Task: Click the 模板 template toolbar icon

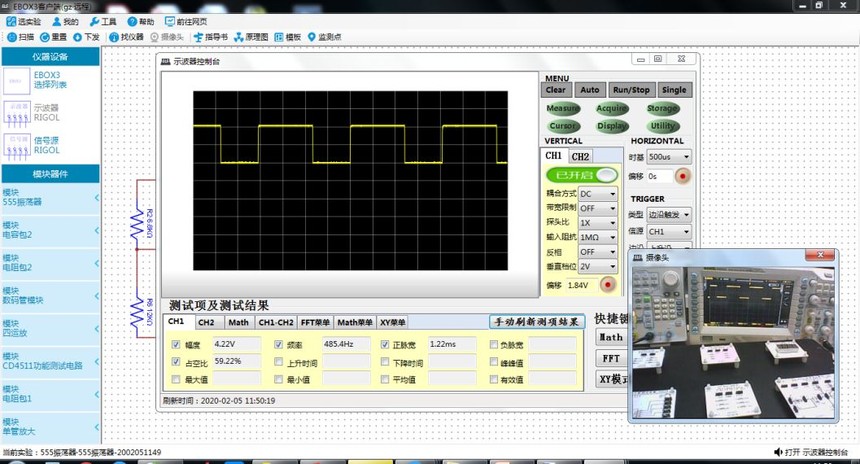Action: tap(279, 37)
